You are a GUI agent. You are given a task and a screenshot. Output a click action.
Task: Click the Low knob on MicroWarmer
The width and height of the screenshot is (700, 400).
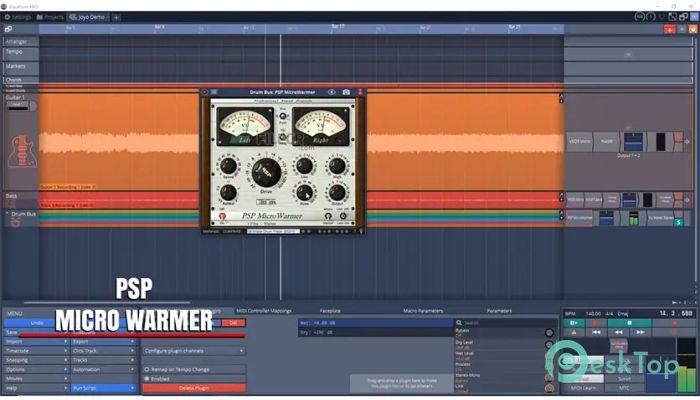(304, 166)
